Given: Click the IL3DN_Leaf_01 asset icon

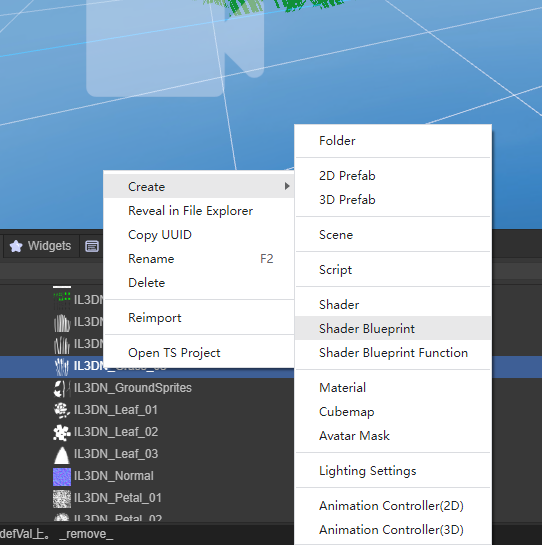Looking at the screenshot, I should (62, 410).
